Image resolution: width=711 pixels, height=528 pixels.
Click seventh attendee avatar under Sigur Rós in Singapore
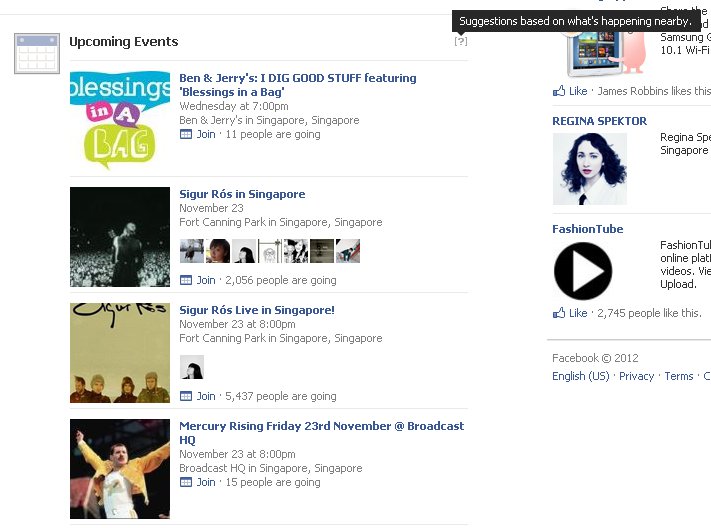(x=348, y=251)
